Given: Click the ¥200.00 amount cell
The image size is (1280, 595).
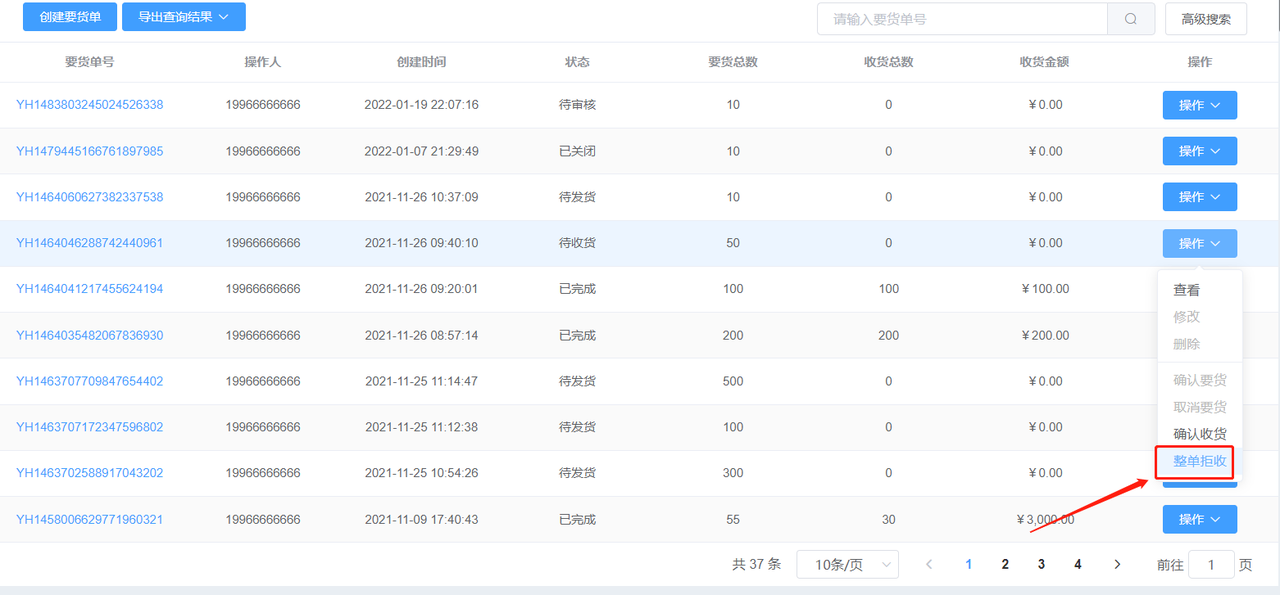Looking at the screenshot, I should (x=1044, y=335).
